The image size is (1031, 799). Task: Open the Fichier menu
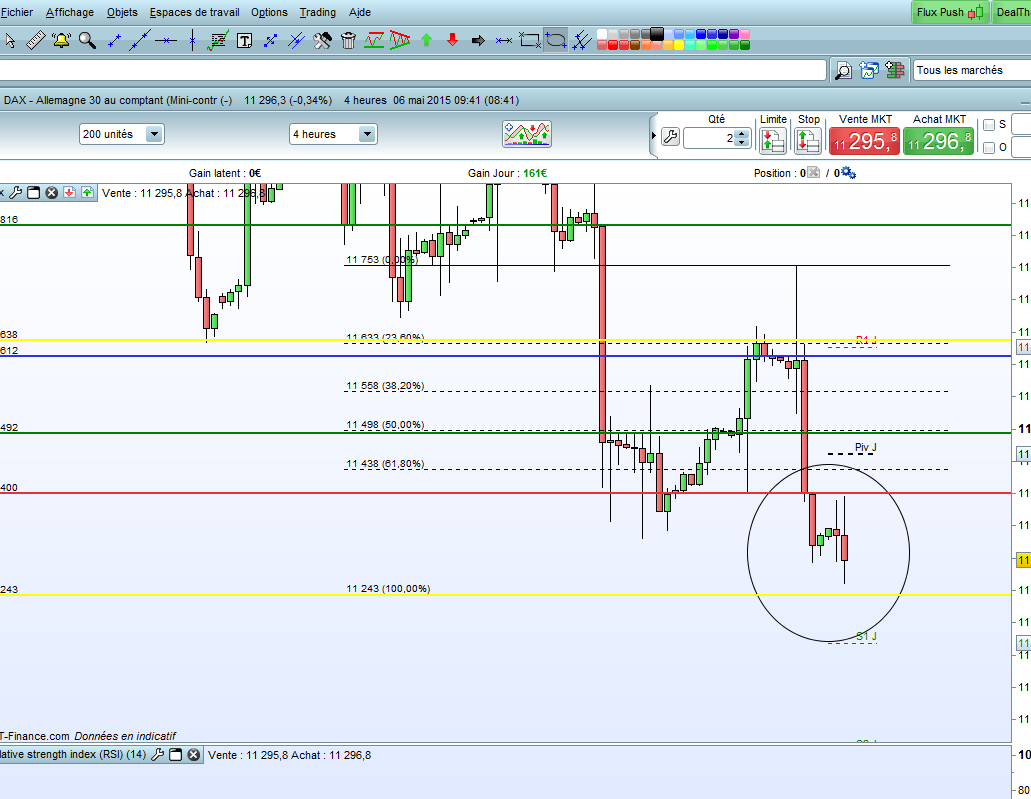(16, 12)
